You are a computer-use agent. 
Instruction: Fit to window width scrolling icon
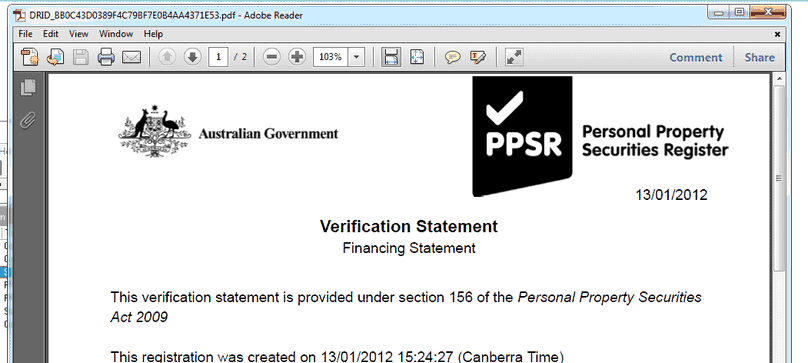tap(391, 57)
